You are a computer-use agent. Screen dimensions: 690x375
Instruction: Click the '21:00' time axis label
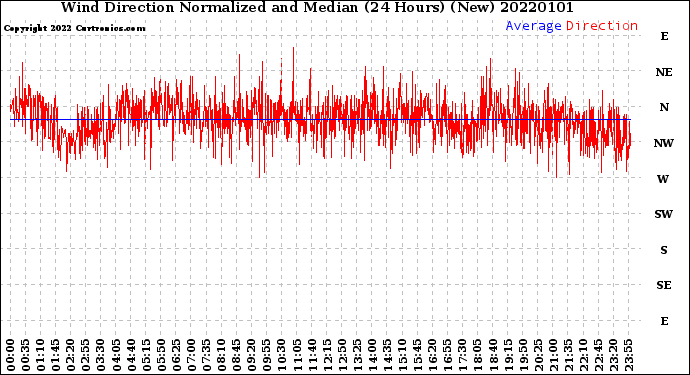coord(553,355)
